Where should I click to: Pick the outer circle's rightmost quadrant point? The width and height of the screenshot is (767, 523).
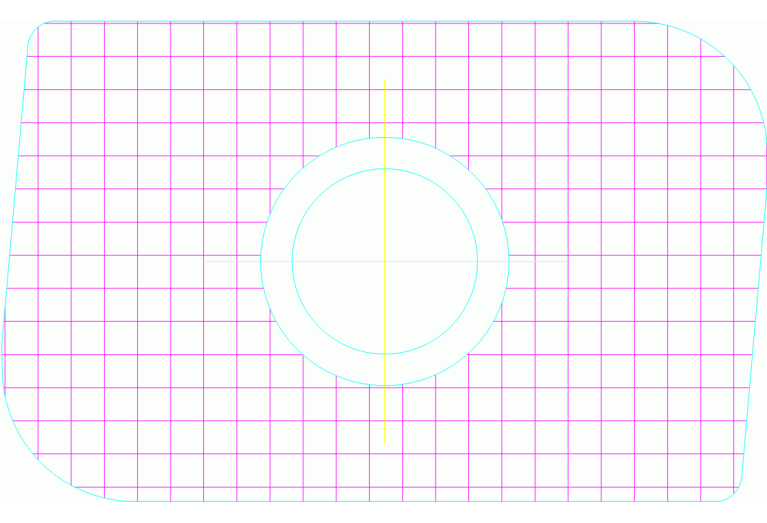click(510, 261)
